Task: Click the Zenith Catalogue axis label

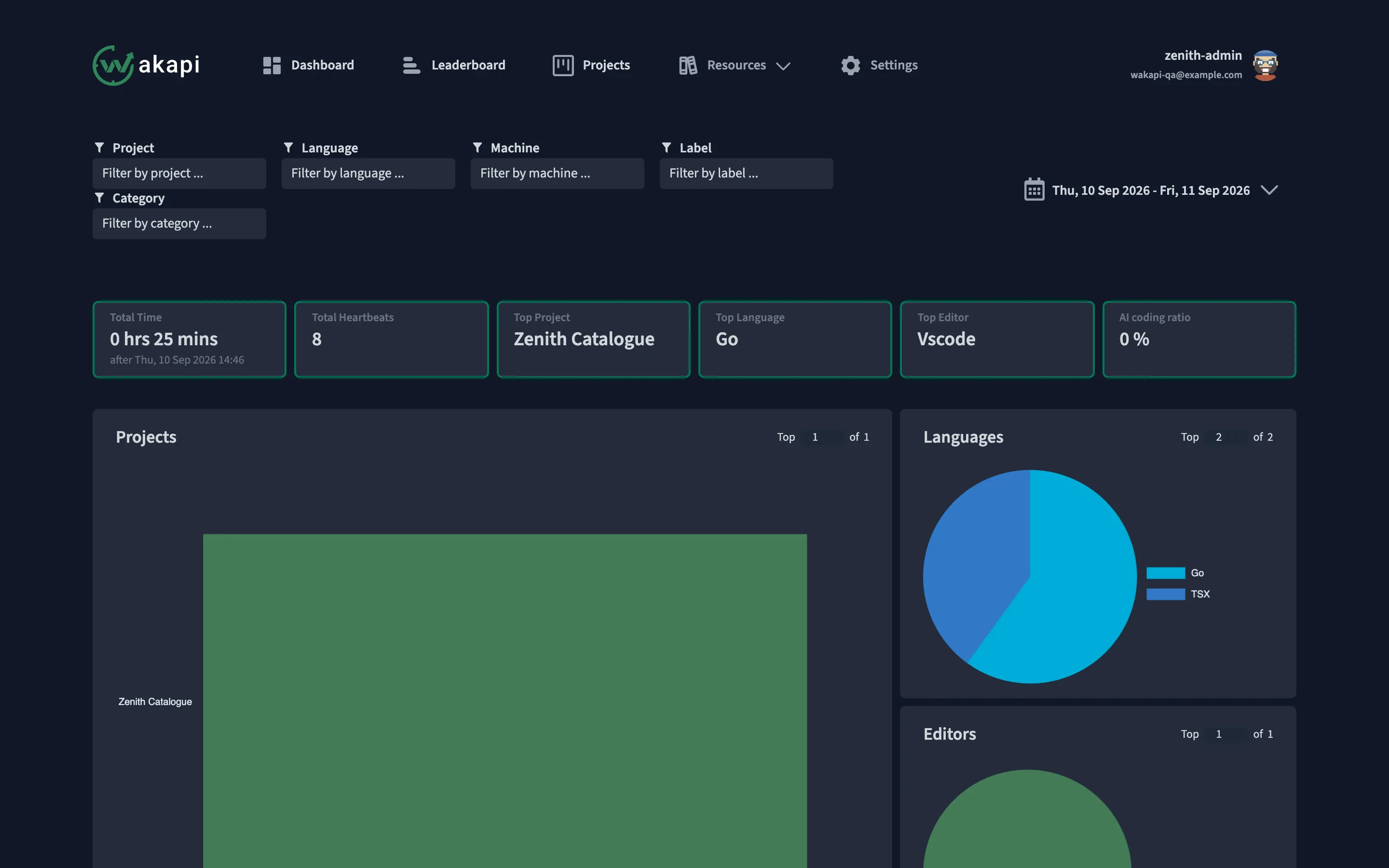Action: click(x=155, y=702)
